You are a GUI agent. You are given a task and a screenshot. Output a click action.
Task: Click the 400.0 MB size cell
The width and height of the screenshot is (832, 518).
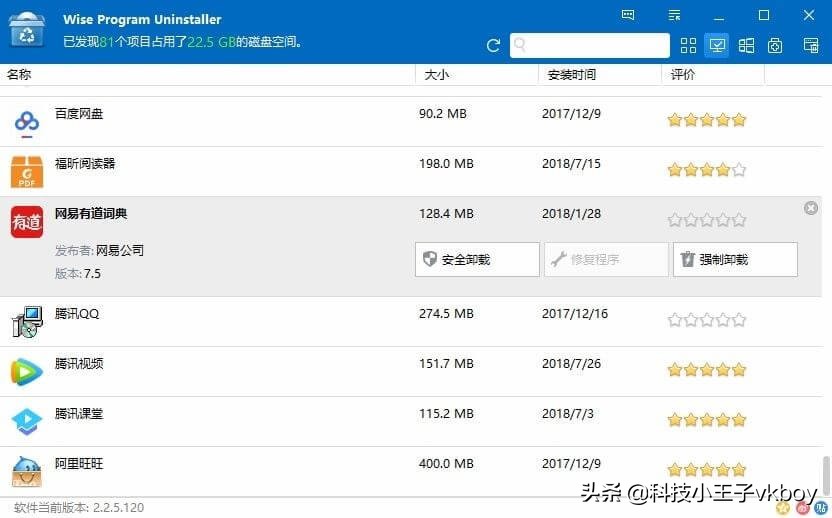pos(446,463)
